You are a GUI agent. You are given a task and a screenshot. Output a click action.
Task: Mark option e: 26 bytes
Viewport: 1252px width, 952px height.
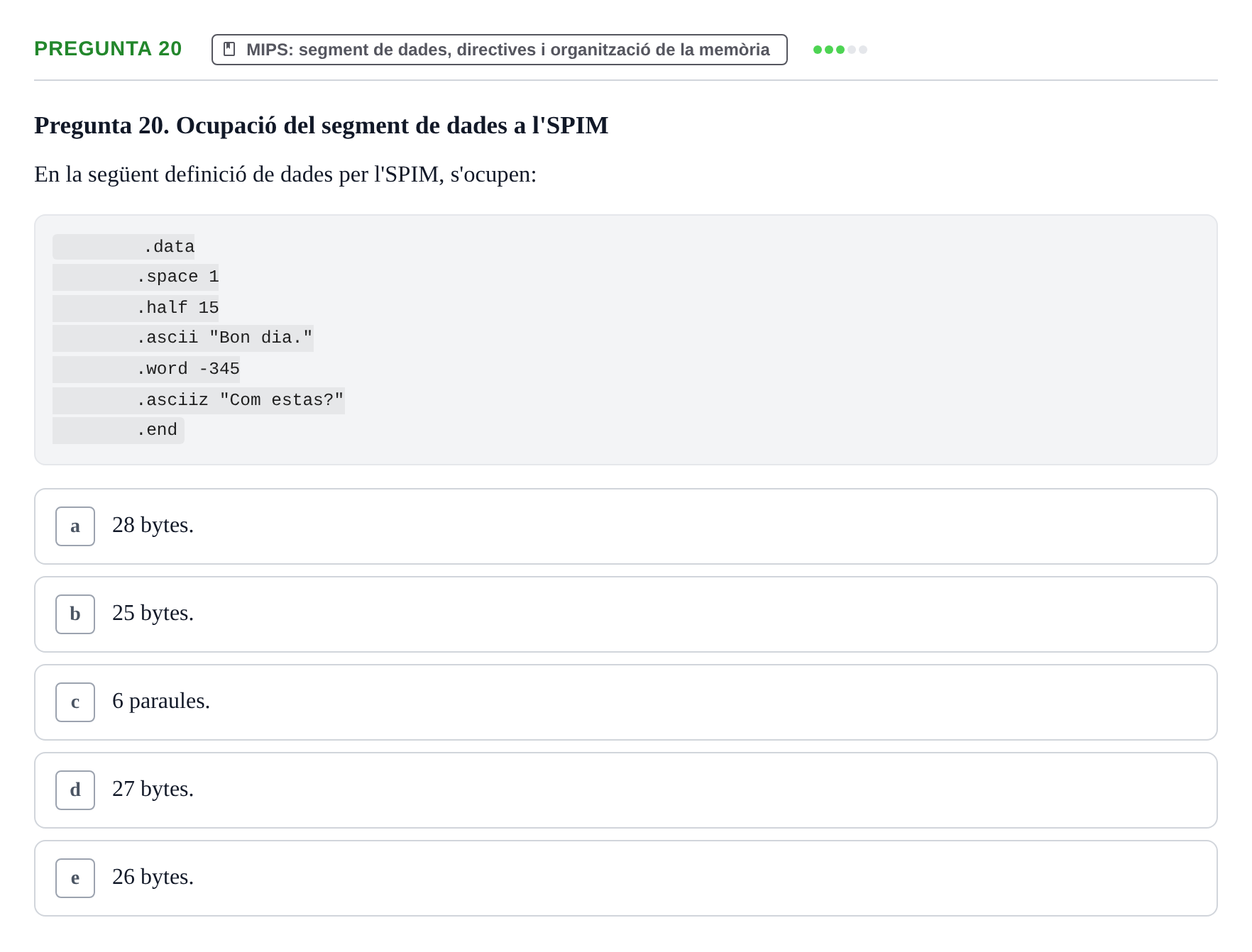point(625,878)
